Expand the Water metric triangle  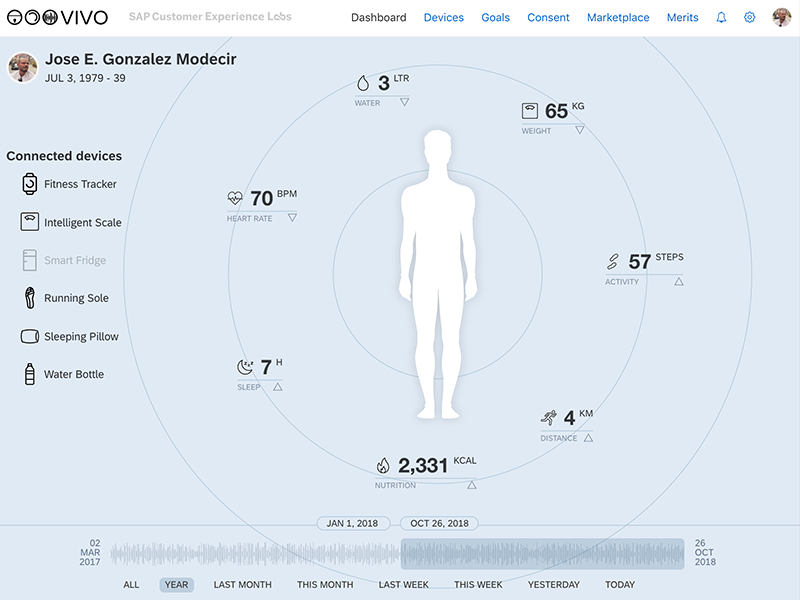point(405,102)
